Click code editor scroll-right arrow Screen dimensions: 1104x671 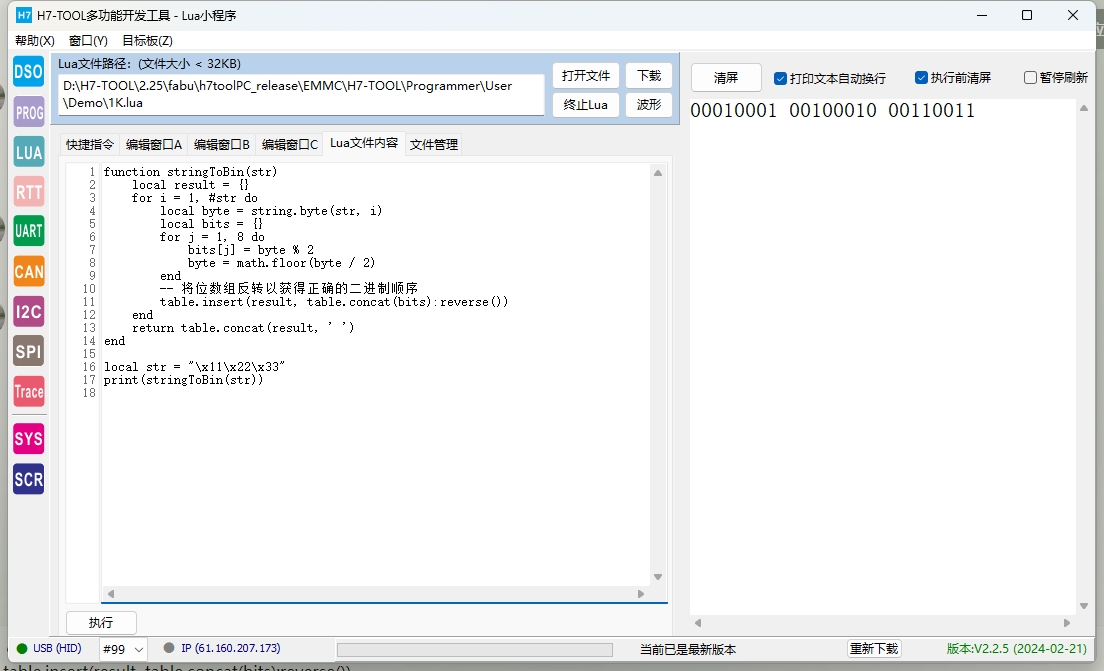[x=641, y=594]
